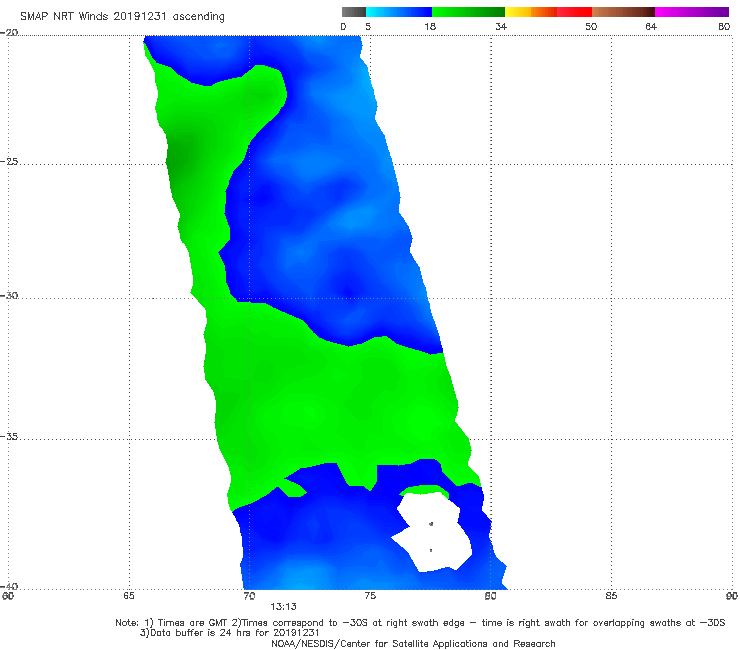Click the latitude label '-20'
This screenshot has height=650, width=740.
pyautogui.click(x=9, y=33)
